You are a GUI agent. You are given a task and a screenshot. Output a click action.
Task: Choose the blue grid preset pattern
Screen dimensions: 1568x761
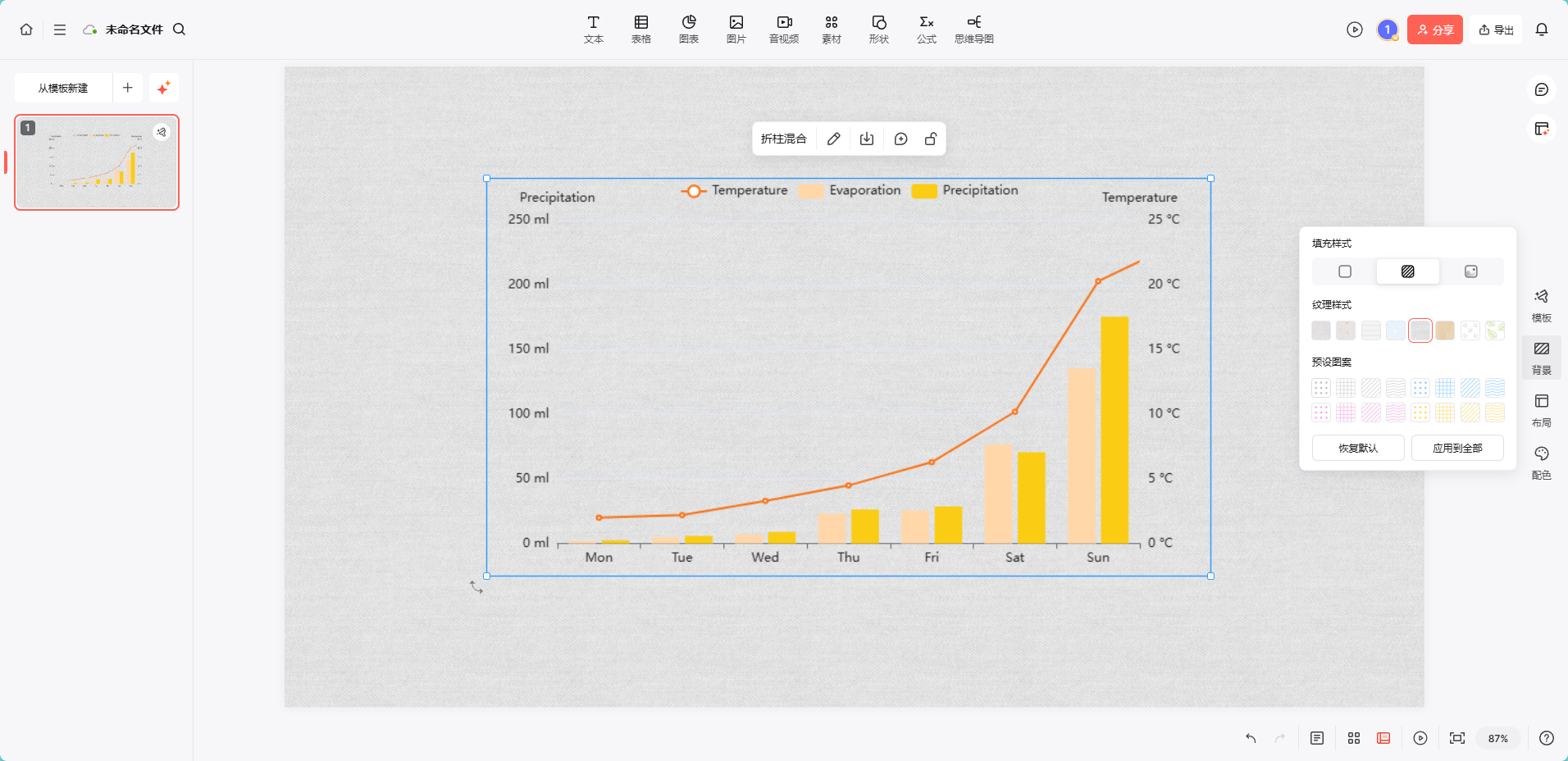point(1445,388)
